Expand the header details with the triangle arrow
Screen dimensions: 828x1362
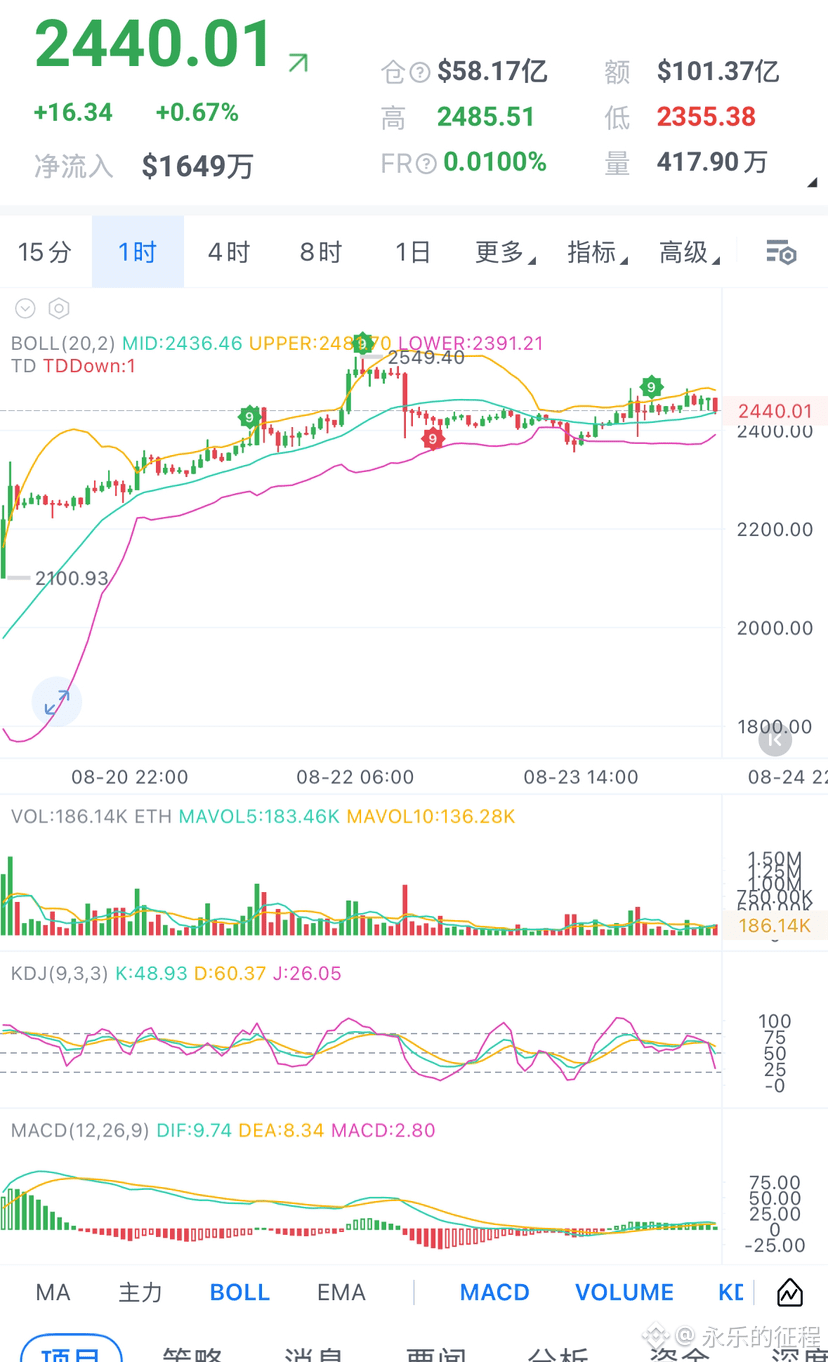pos(812,183)
